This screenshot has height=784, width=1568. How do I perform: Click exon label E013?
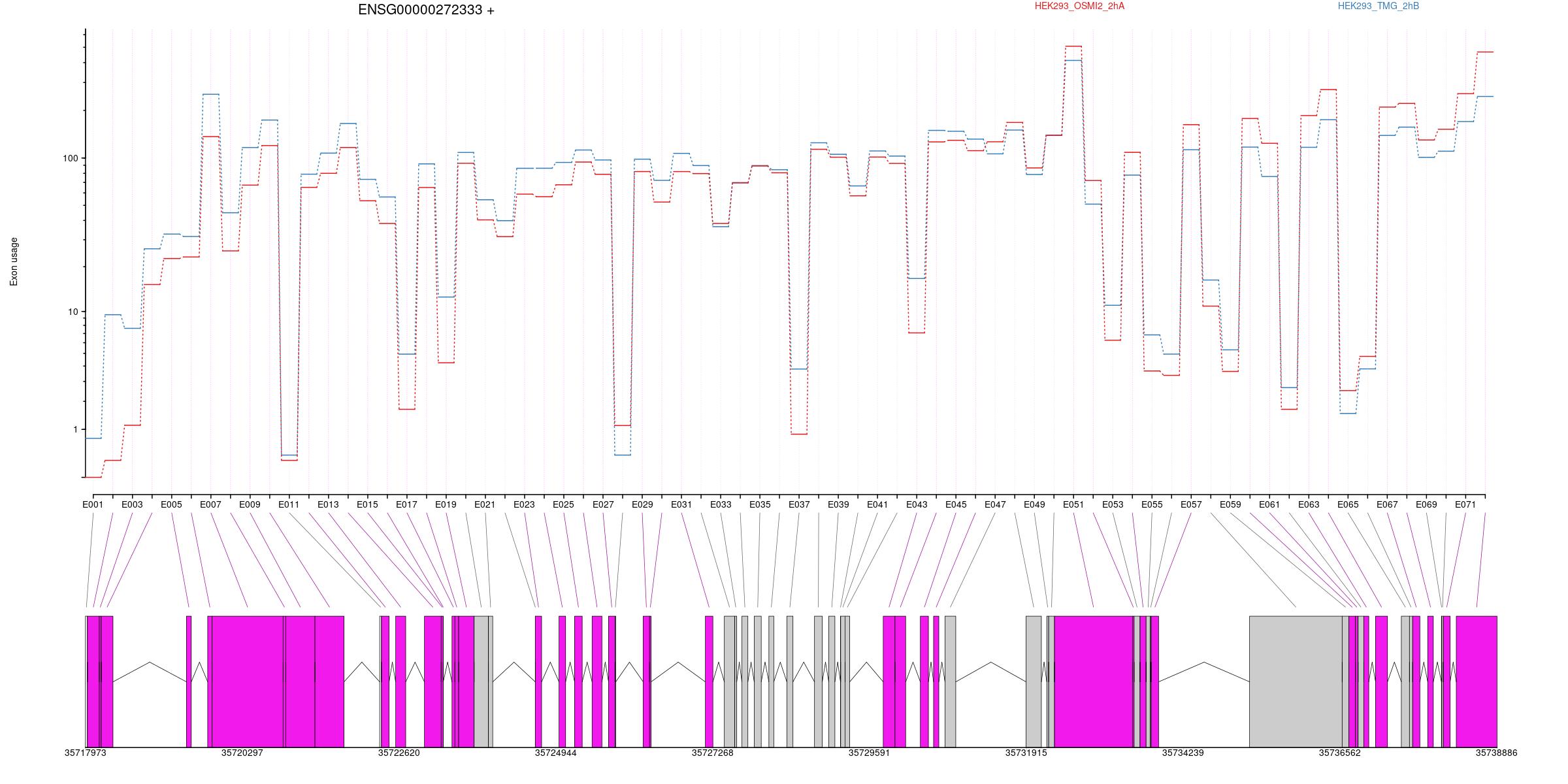pyautogui.click(x=328, y=504)
